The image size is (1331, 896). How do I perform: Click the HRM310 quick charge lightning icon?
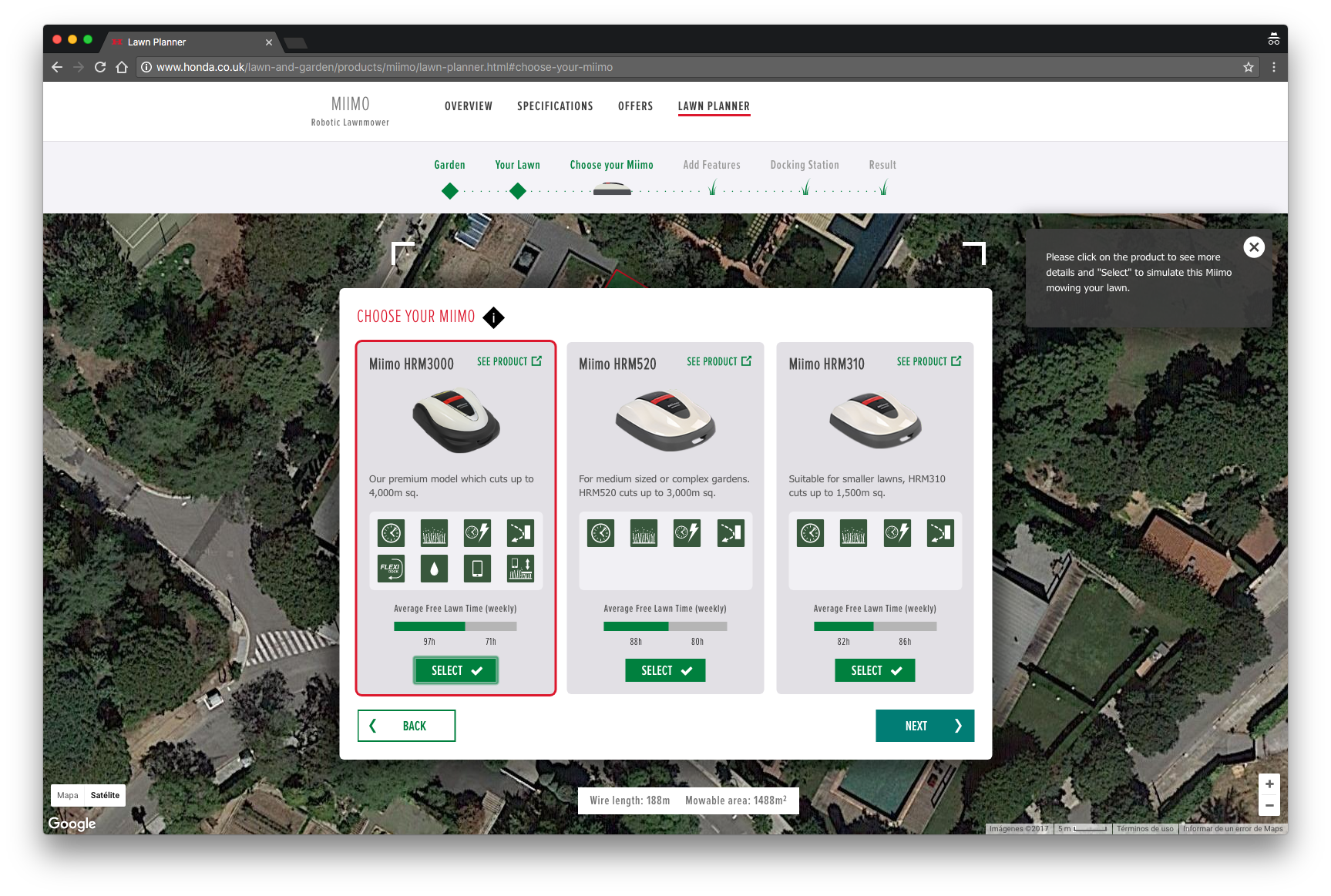click(x=897, y=533)
